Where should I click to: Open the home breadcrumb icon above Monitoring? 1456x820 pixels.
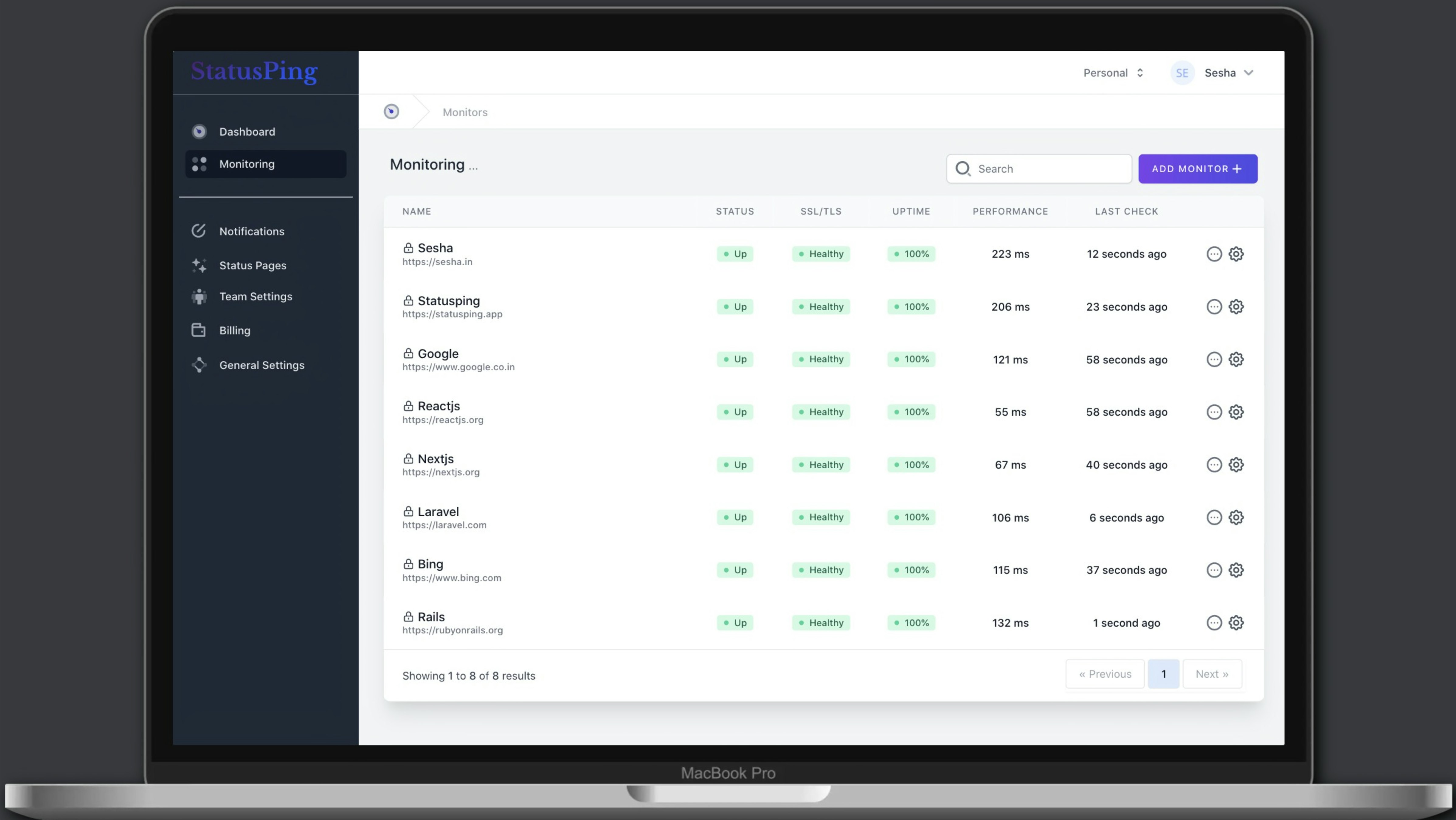391,111
